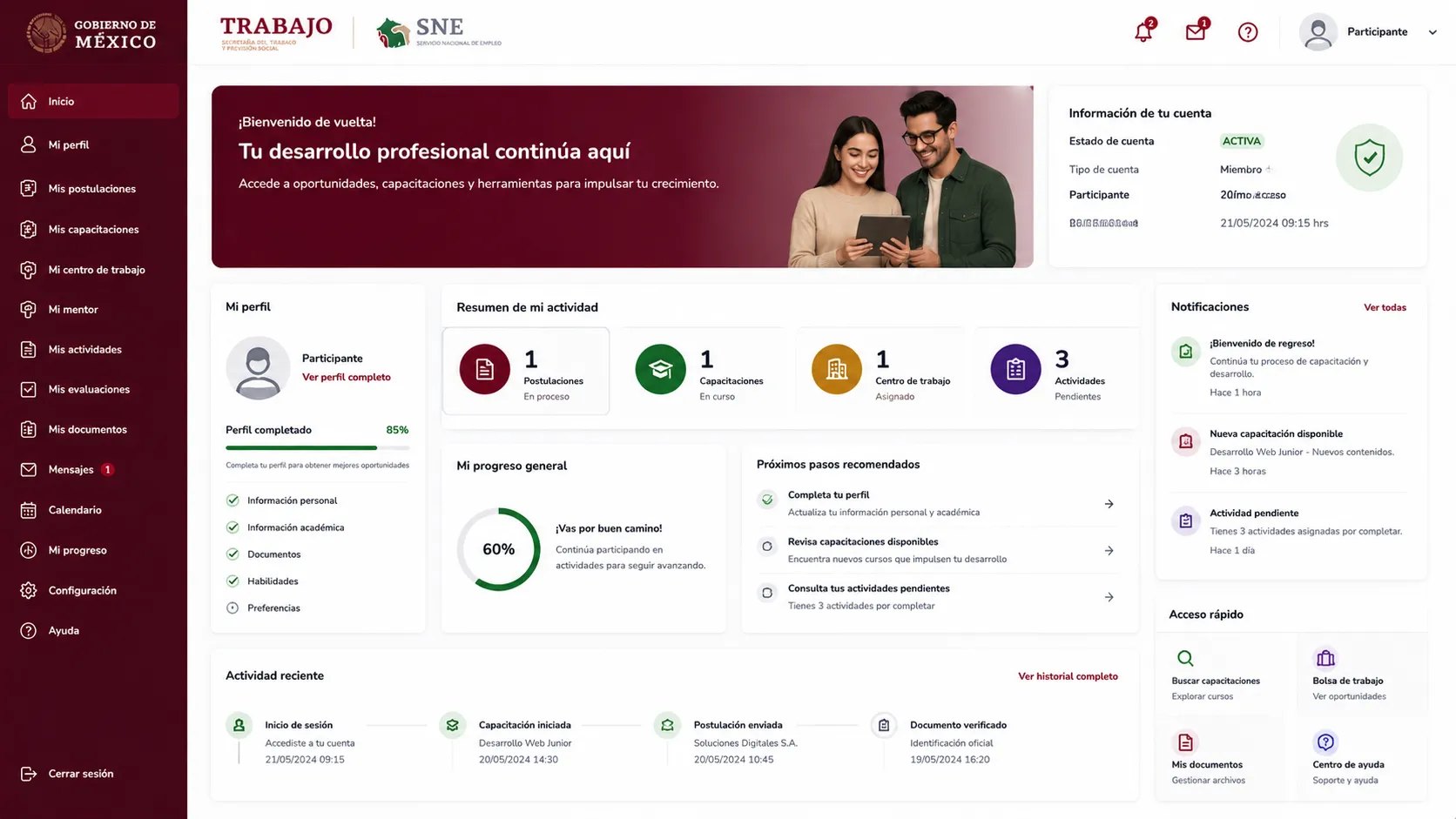The width and height of the screenshot is (1456, 819).
Task: Click the Gobierno de México logo
Action: 92,32
